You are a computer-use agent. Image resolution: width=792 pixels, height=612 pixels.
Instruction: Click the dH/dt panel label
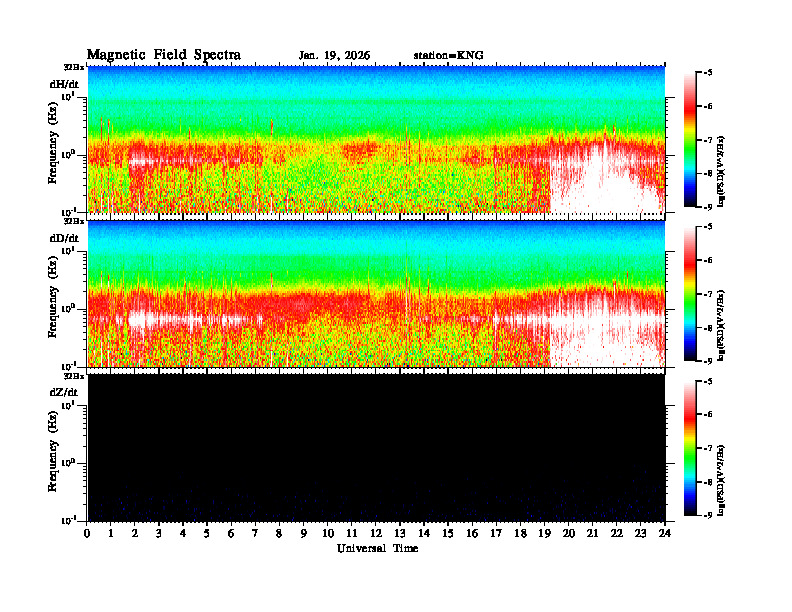64,84
